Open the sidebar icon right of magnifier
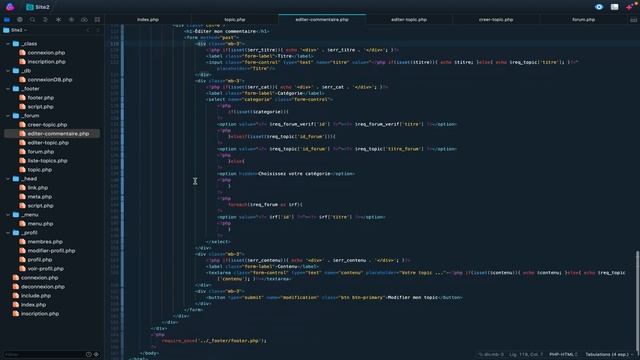The width and height of the screenshot is (640, 360). click(45, 20)
